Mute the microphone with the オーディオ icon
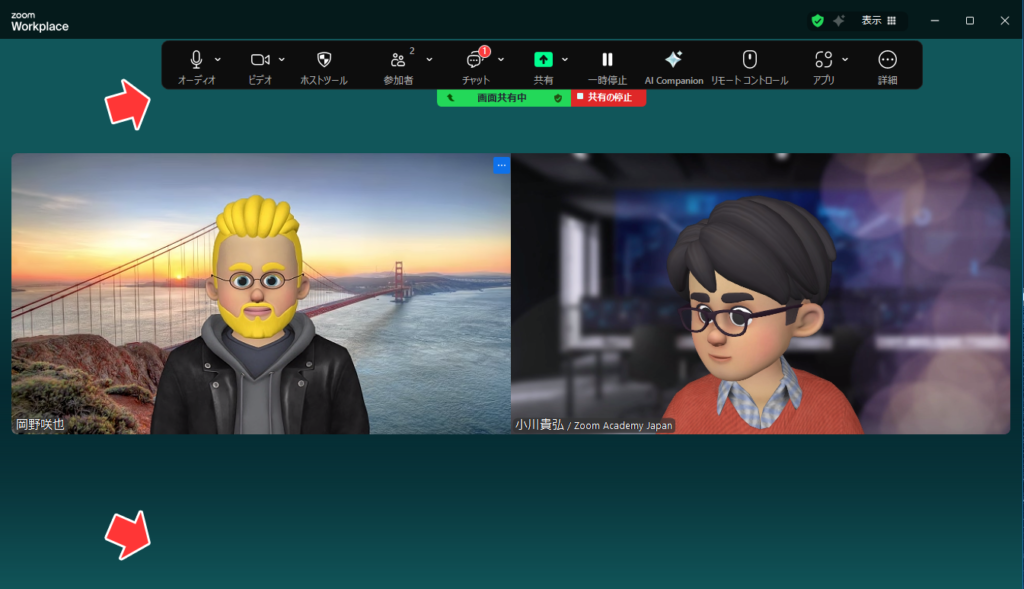 [x=197, y=60]
